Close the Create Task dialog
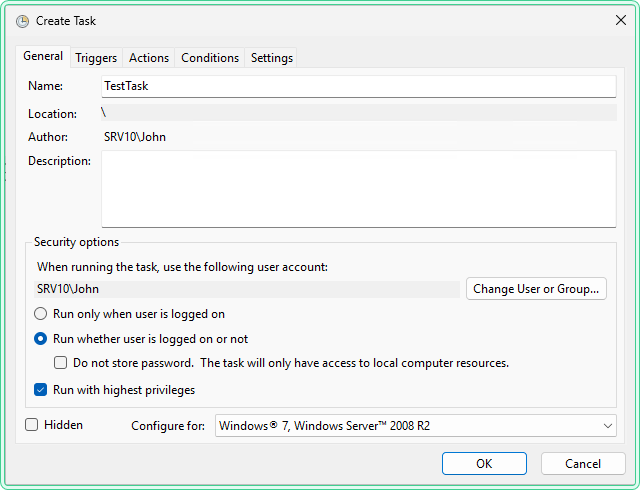640x490 pixels. click(x=620, y=20)
